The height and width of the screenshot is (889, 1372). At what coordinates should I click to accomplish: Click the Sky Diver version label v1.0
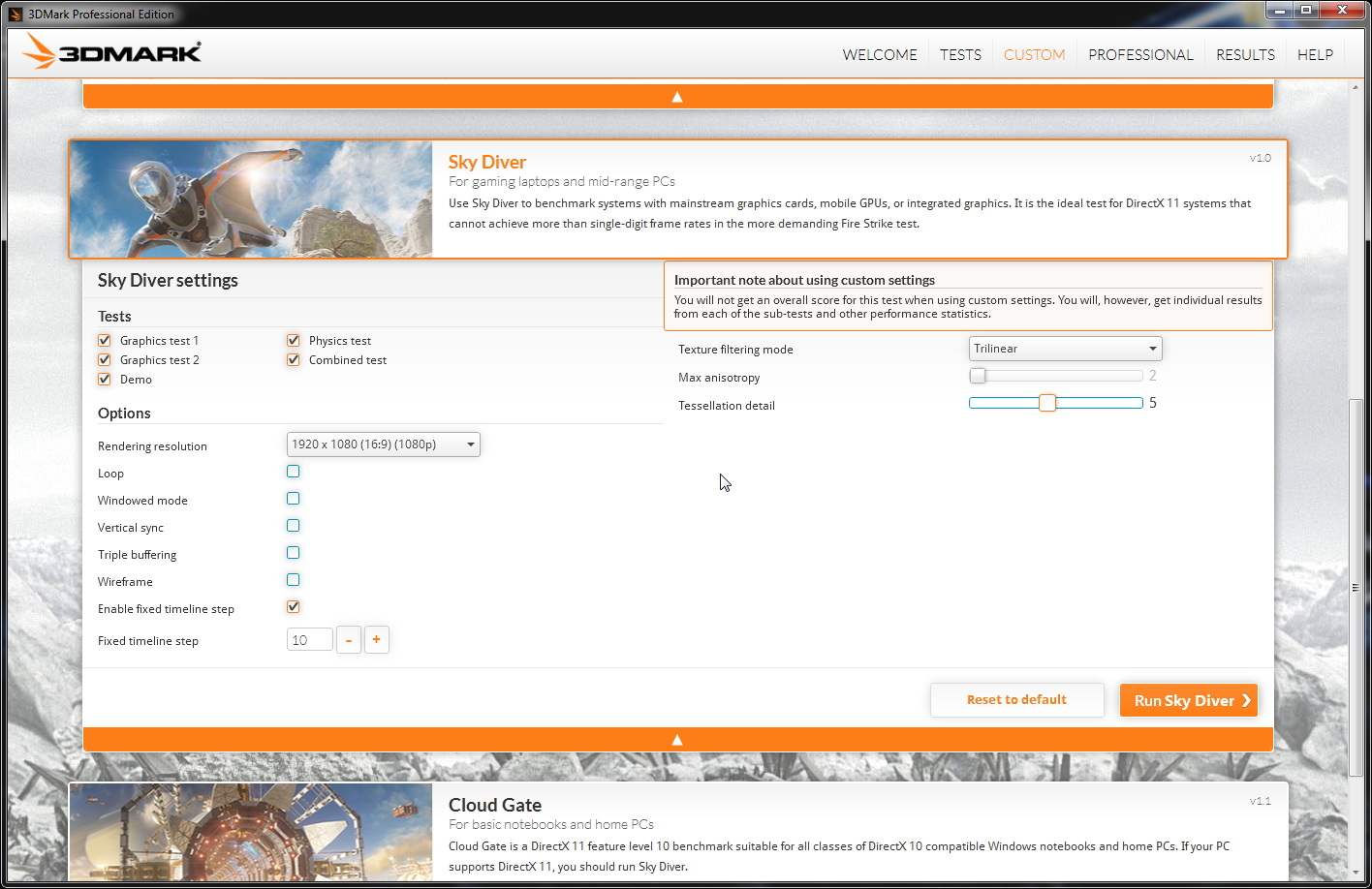(x=1261, y=158)
